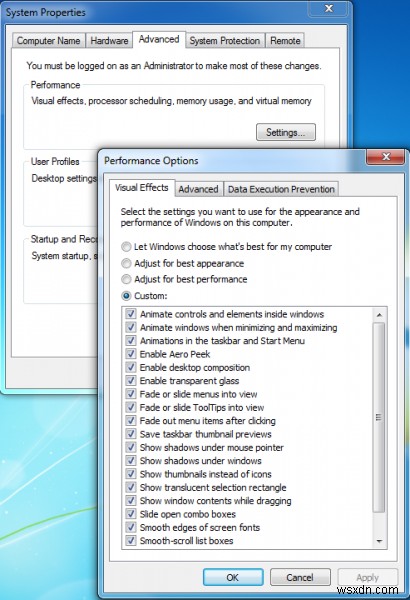Open the System Protection tab
Viewport: 410px width, 600px height.
[x=225, y=41]
